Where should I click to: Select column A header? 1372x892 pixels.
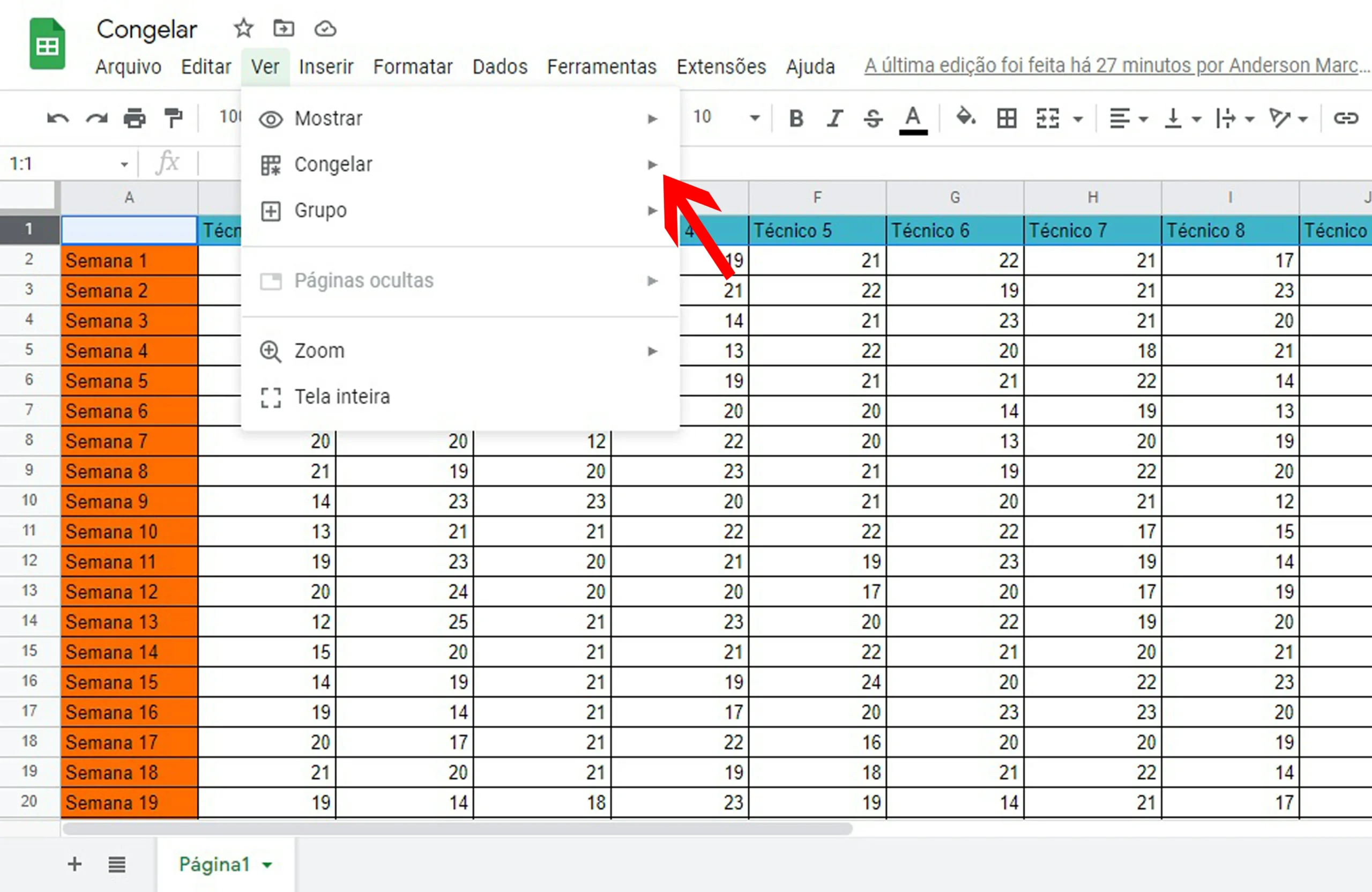coord(129,198)
